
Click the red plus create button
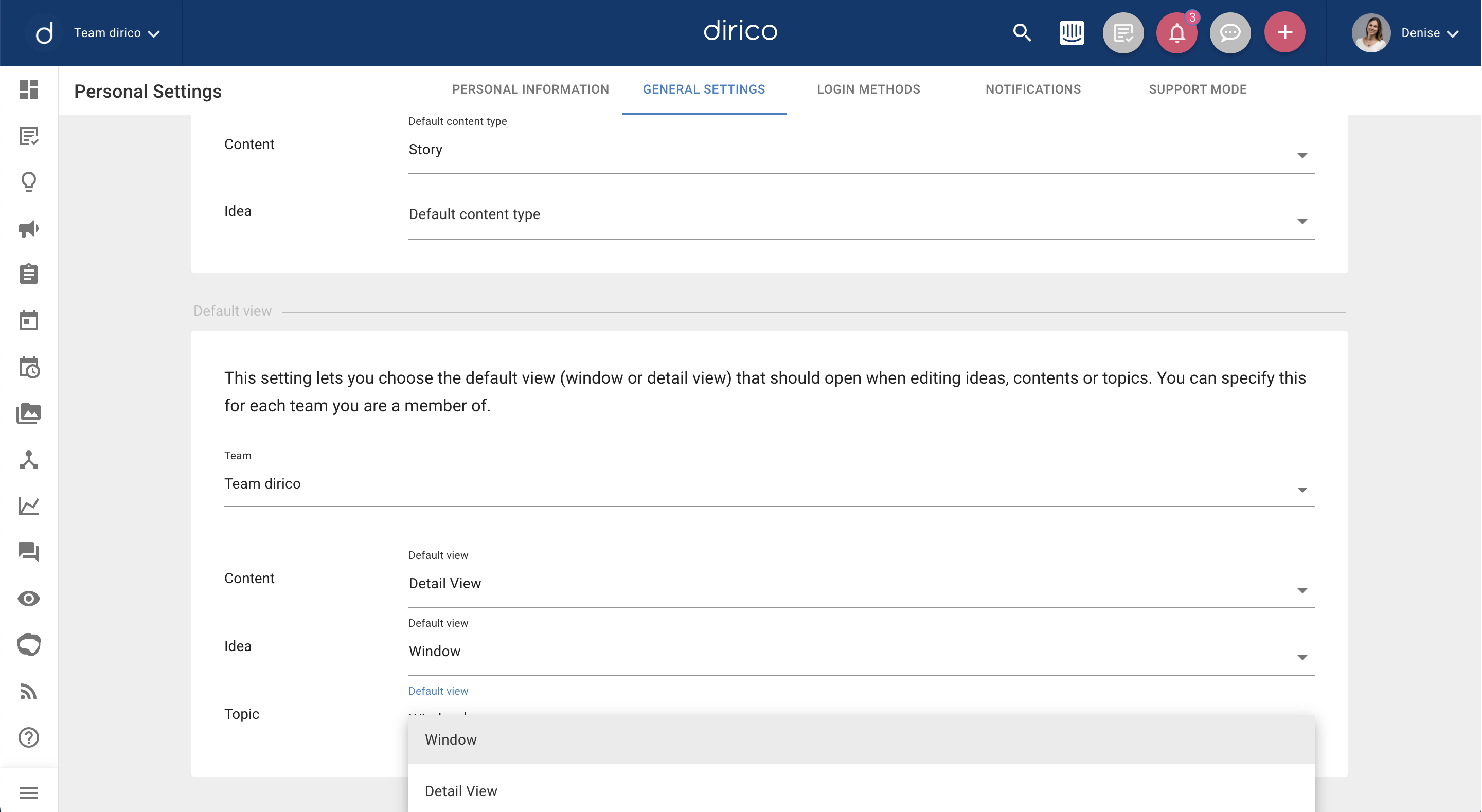(1284, 32)
